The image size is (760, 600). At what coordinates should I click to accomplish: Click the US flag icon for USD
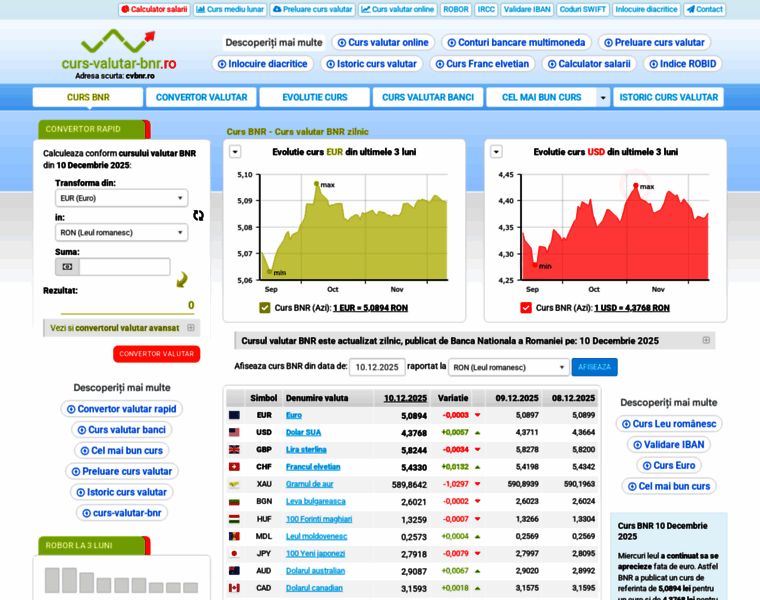(x=234, y=433)
